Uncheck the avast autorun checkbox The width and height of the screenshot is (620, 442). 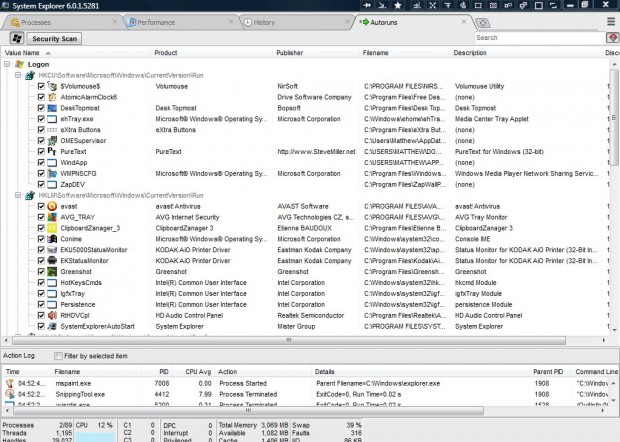click(x=41, y=206)
